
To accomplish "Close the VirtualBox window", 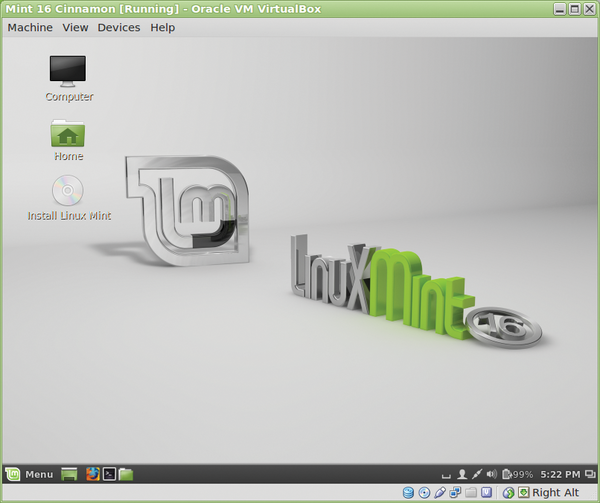I will 589,9.
